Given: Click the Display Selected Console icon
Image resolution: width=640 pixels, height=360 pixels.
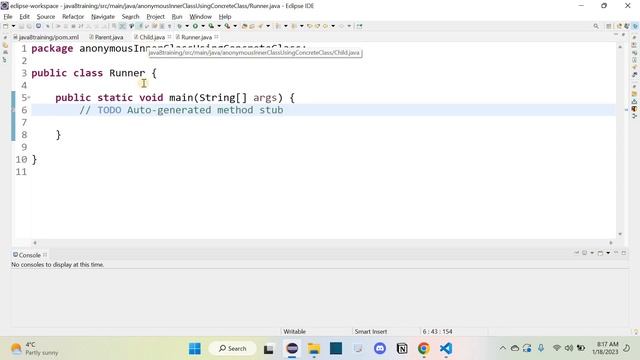Looking at the screenshot, I should tap(584, 253).
